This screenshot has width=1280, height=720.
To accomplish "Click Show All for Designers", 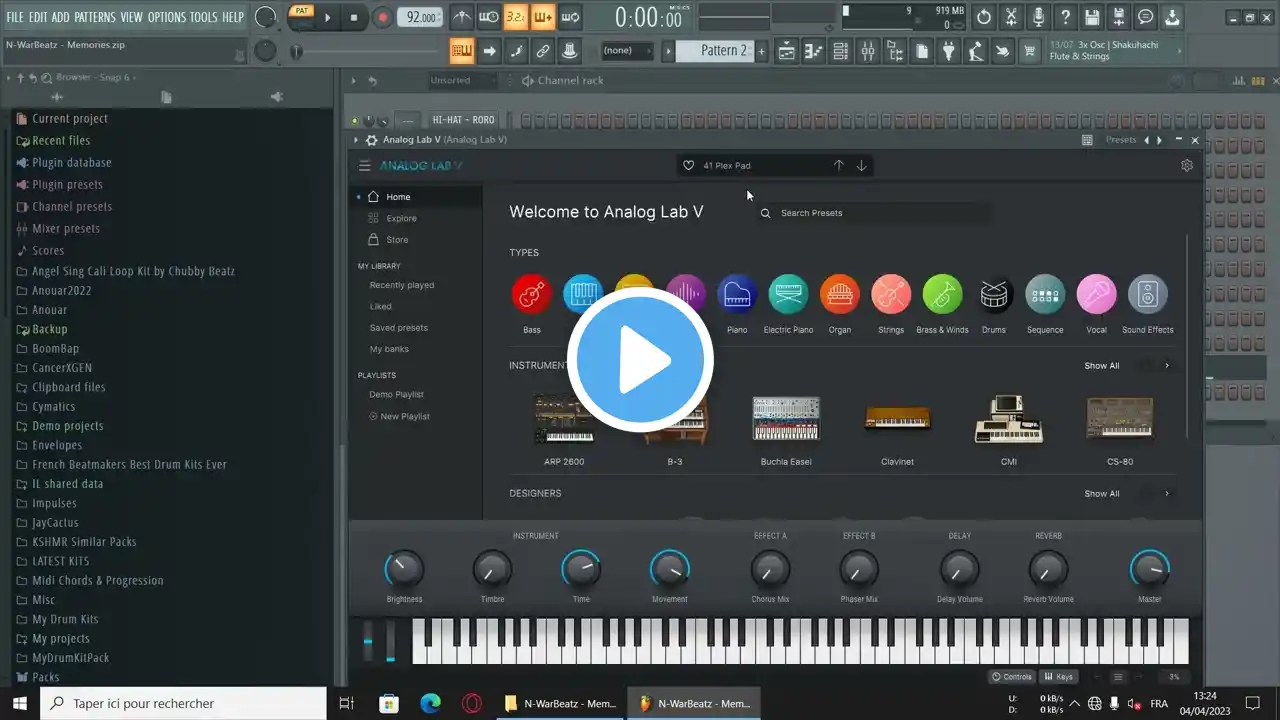I will click(1102, 494).
